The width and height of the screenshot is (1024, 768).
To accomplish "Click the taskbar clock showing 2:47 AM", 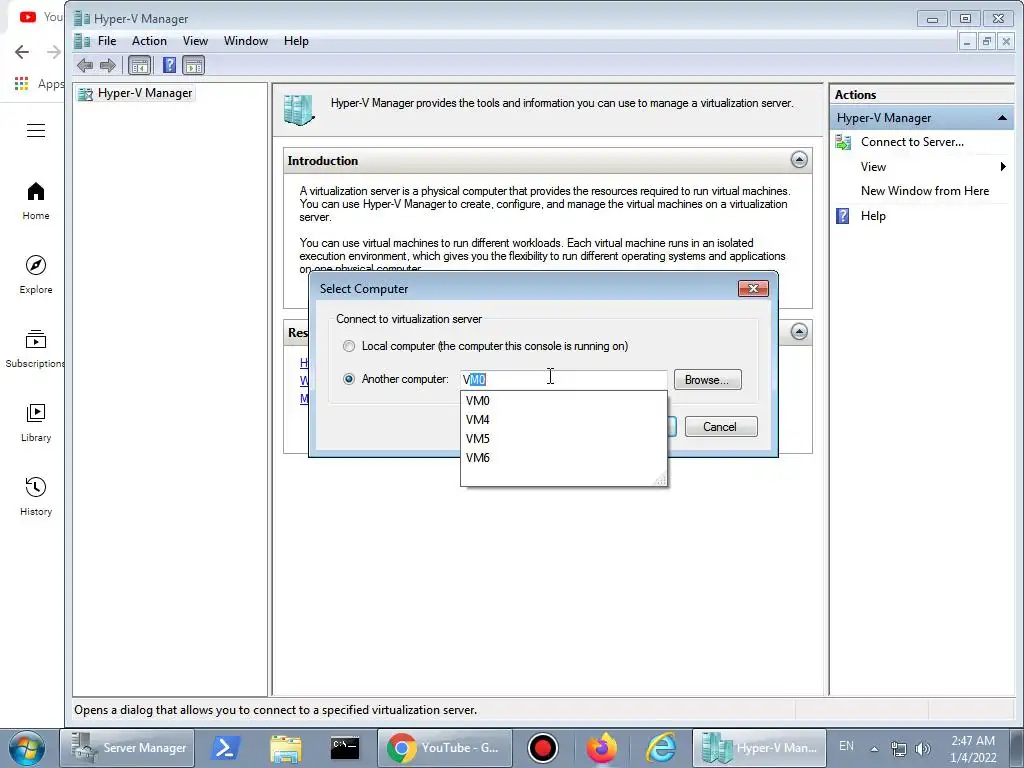I will coord(973,748).
